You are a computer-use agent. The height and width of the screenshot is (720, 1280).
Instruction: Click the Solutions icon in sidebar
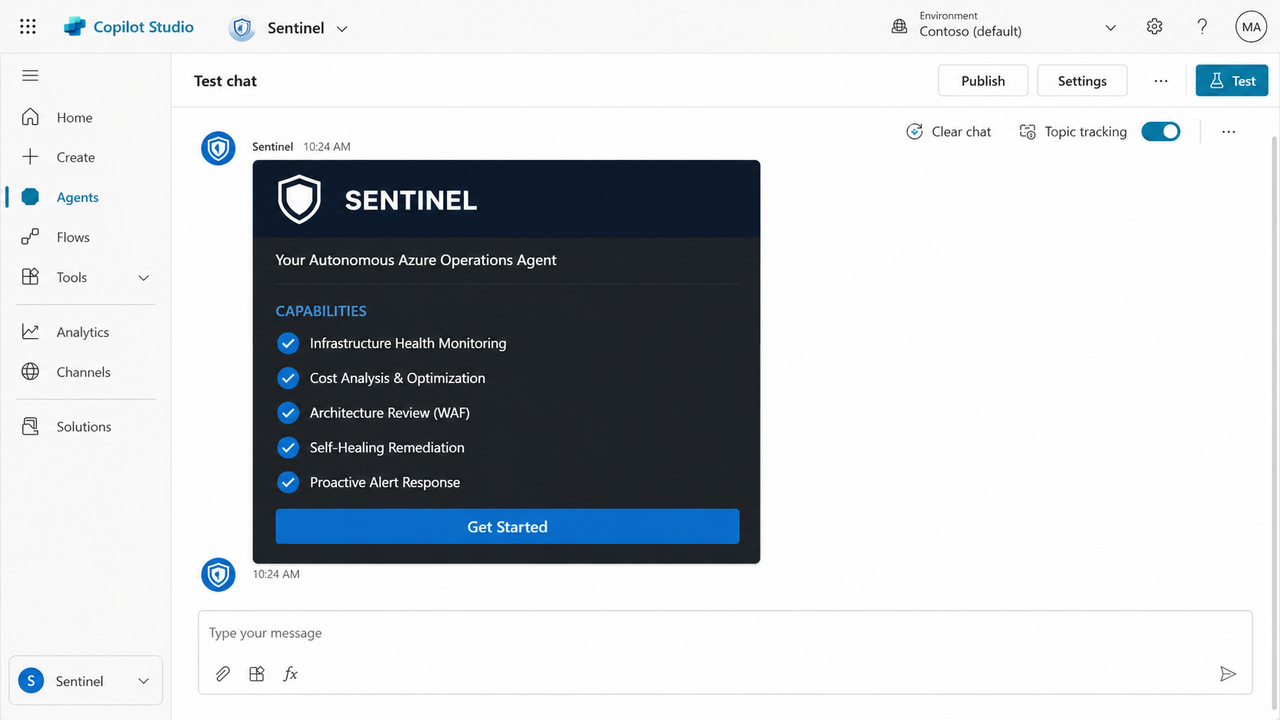click(30, 426)
